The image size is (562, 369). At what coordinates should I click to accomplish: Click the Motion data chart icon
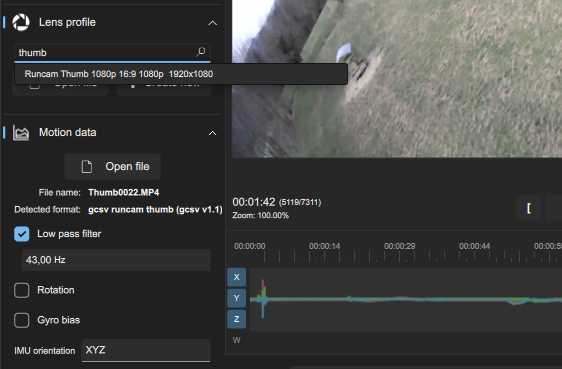[21, 133]
